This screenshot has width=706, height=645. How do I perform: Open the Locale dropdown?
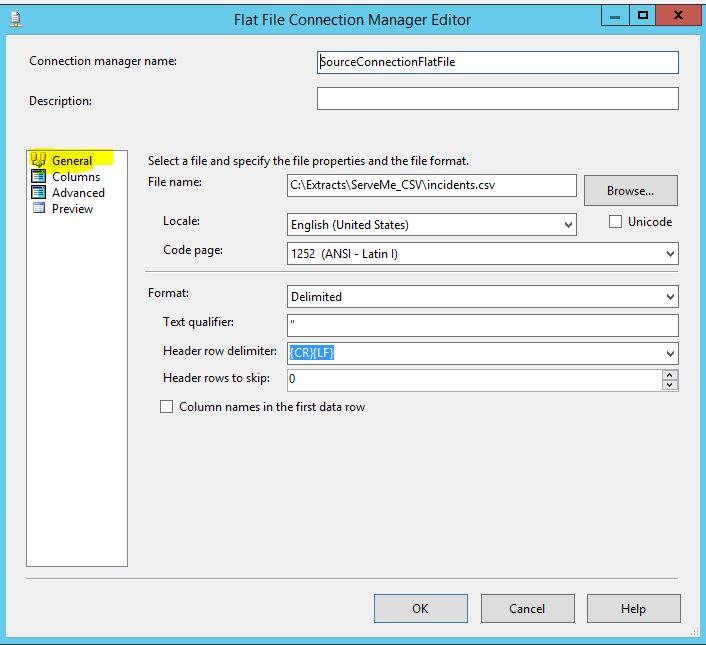coord(568,225)
